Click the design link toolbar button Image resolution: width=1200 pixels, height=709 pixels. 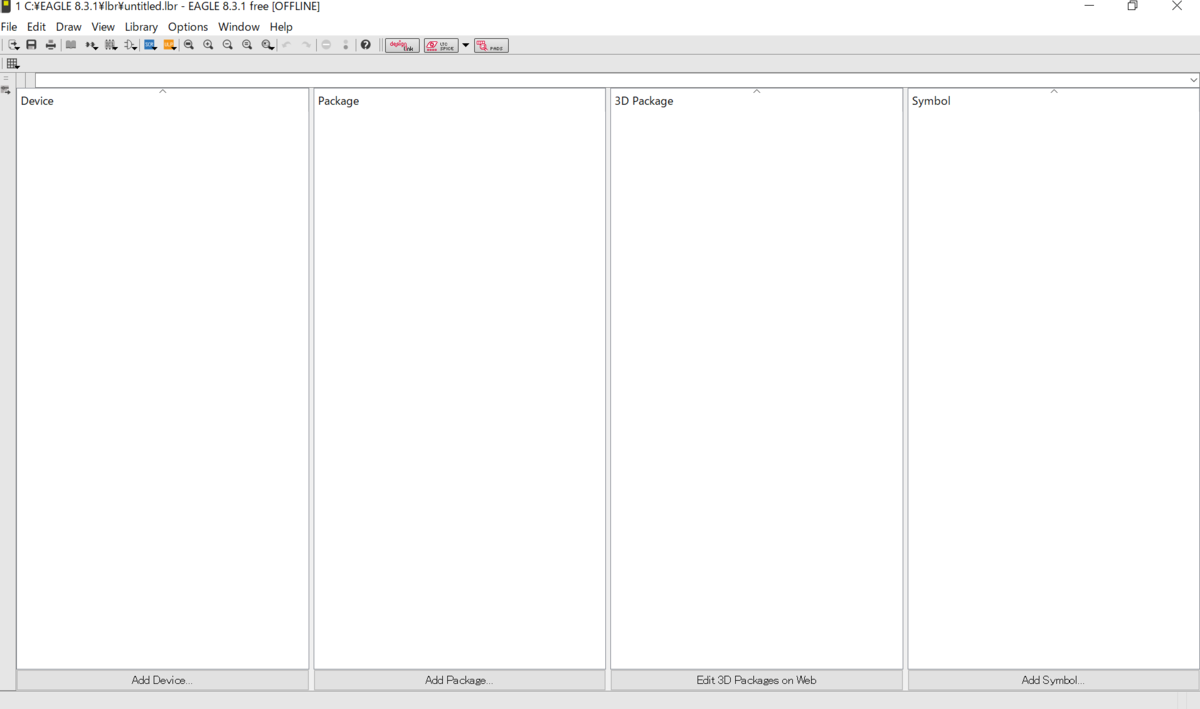pos(402,45)
